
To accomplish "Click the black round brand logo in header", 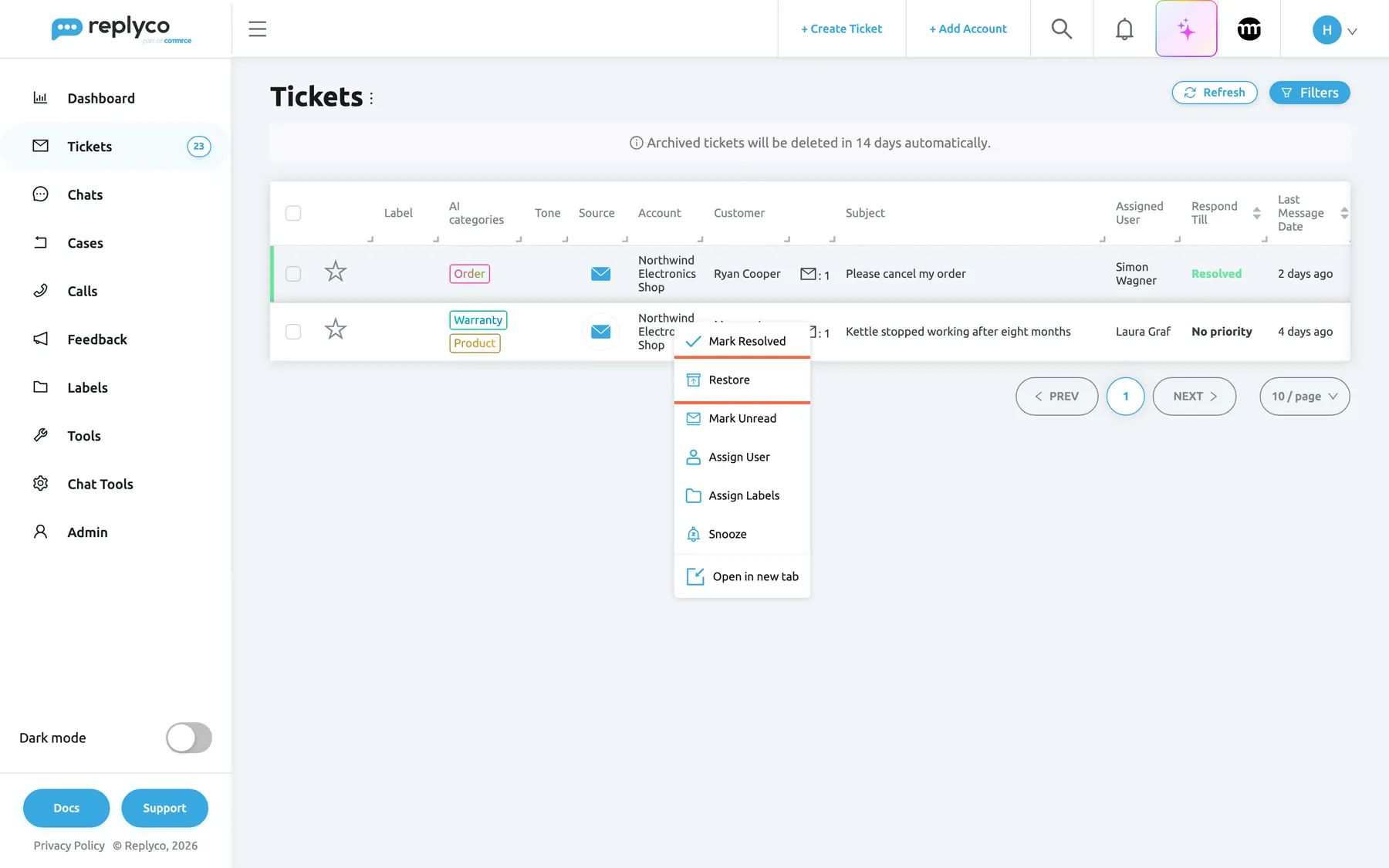I will coord(1249,29).
